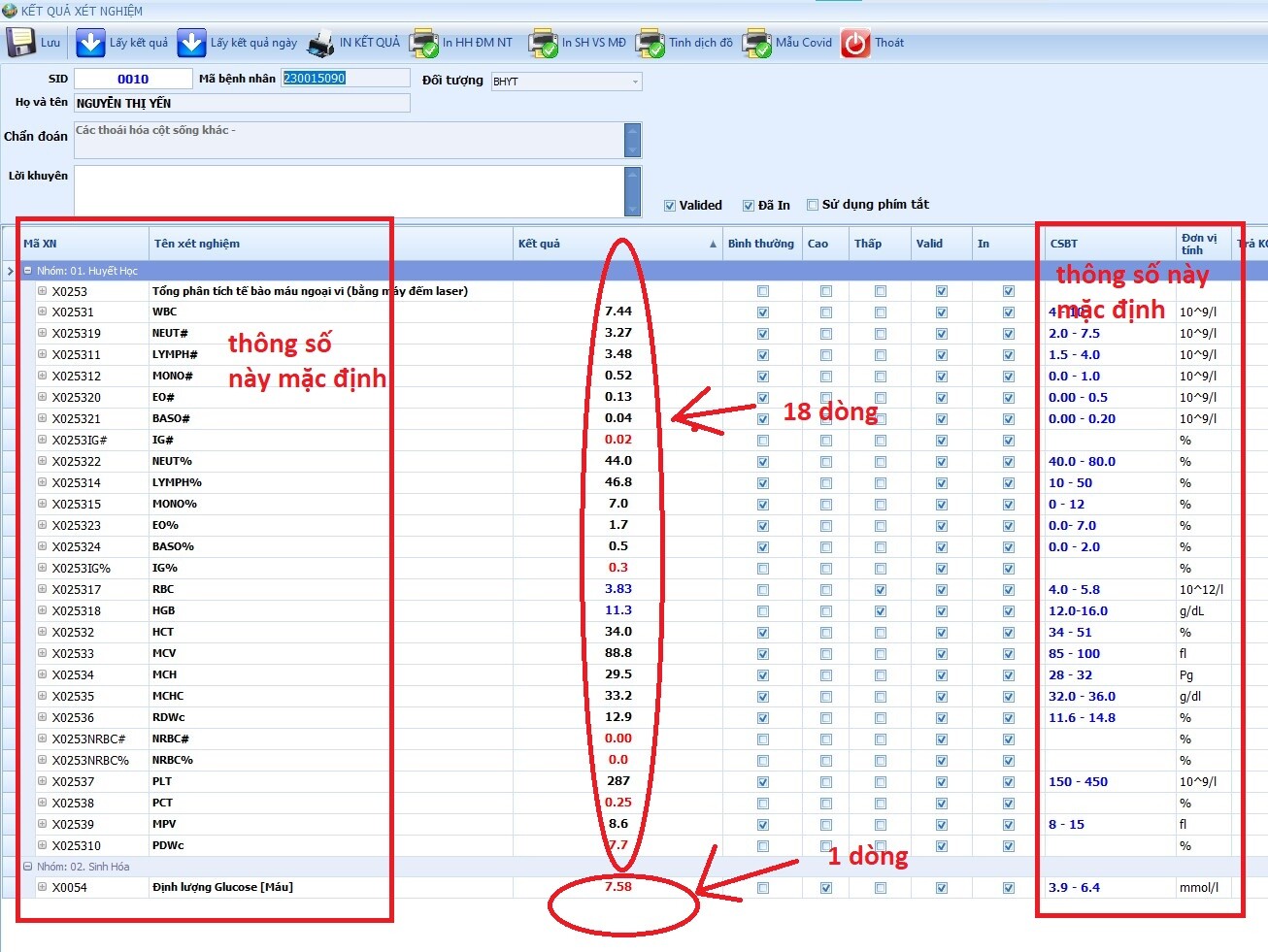Click the Lưu button label
This screenshot has height=952, width=1268.
pyautogui.click(x=50, y=43)
